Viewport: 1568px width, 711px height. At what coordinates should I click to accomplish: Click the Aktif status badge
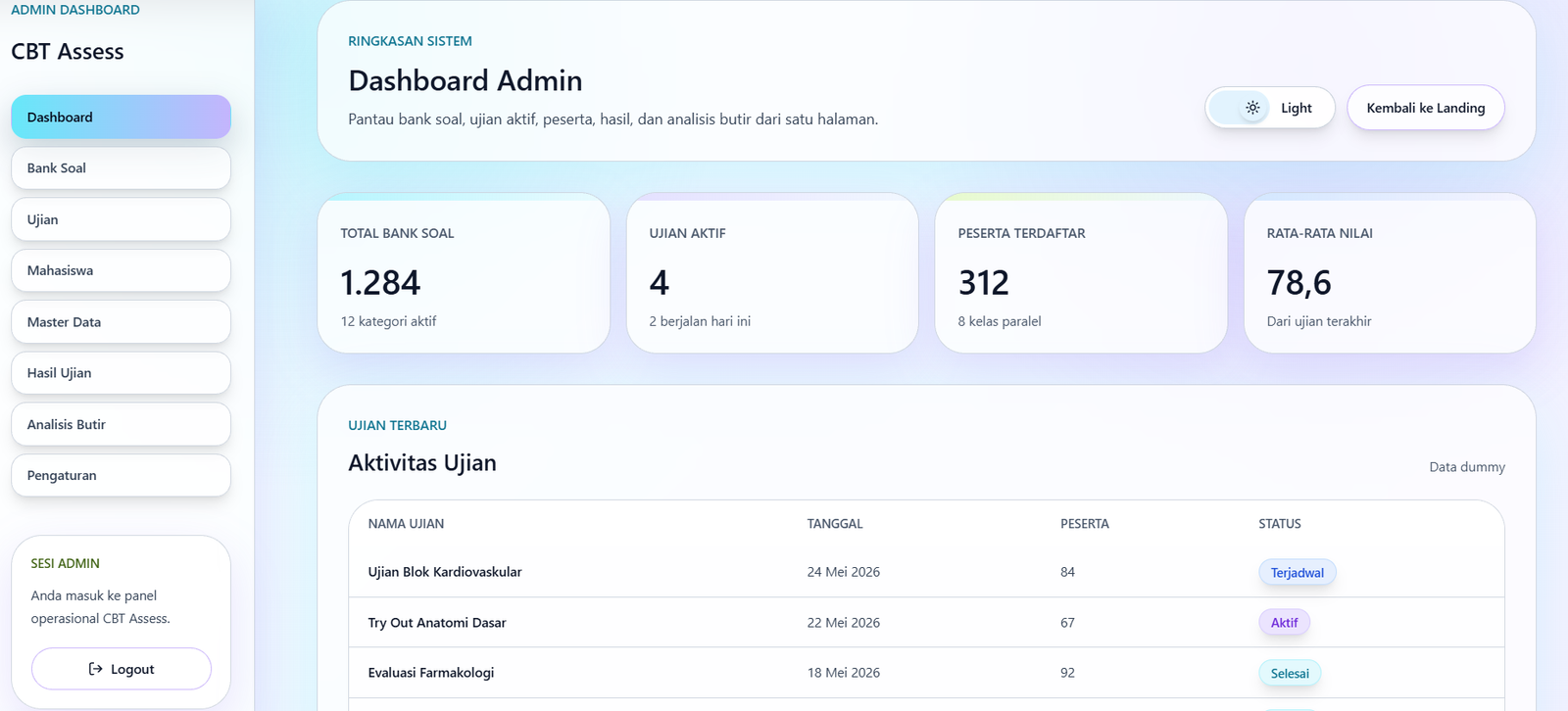[x=1284, y=623]
